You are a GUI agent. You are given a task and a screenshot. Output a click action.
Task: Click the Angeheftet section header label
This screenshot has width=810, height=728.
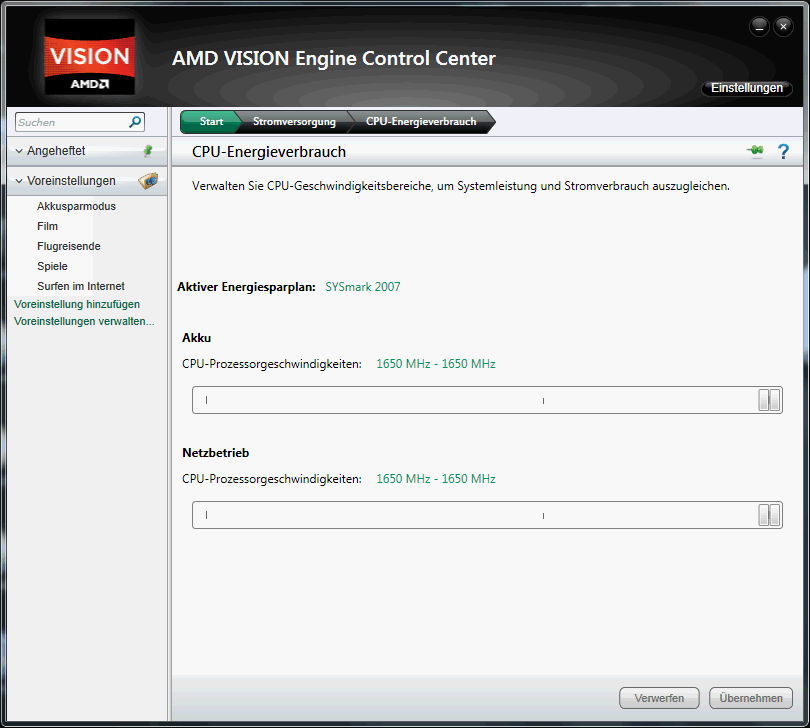56,151
